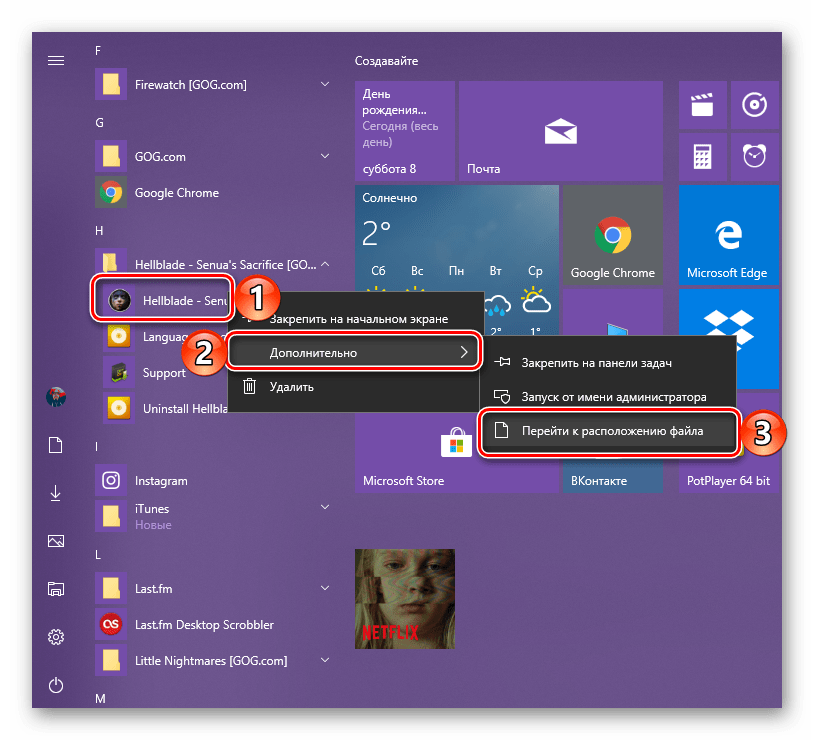
Task: Expand the Little Nightmares folder chevron
Action: coord(324,661)
